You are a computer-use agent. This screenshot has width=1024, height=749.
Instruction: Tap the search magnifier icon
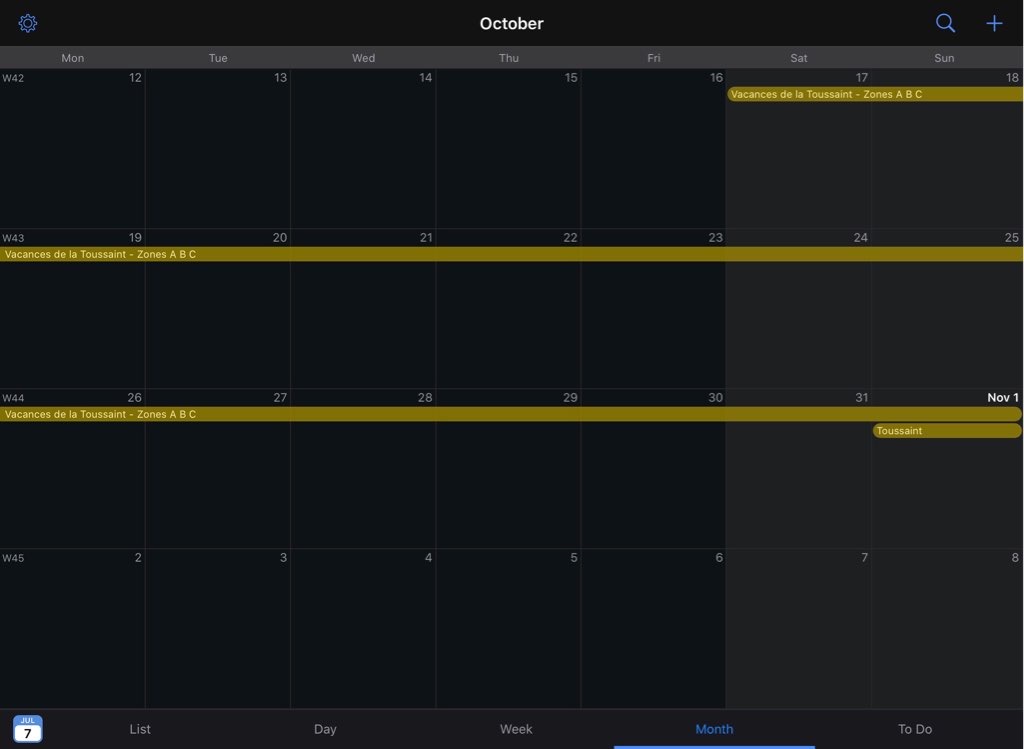click(x=945, y=23)
